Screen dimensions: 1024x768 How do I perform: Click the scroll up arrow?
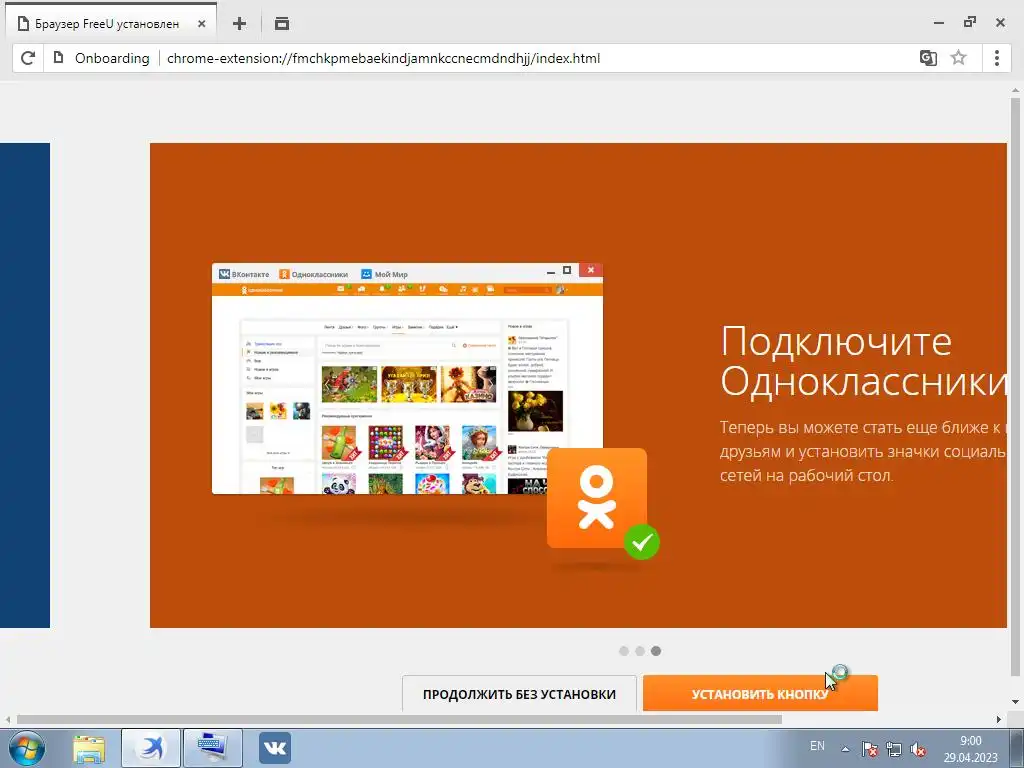click(x=1015, y=89)
